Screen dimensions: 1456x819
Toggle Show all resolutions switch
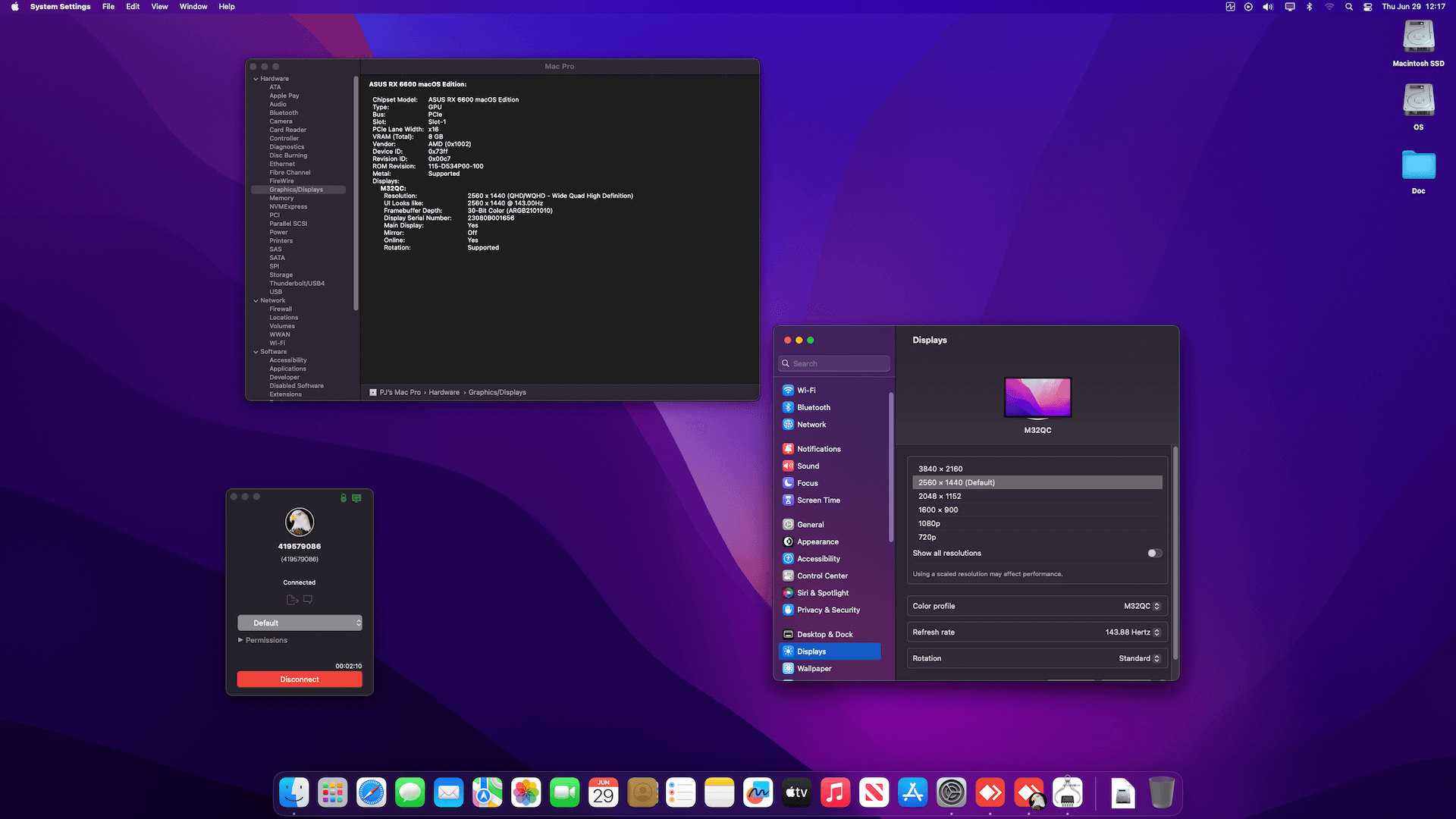tap(1154, 554)
